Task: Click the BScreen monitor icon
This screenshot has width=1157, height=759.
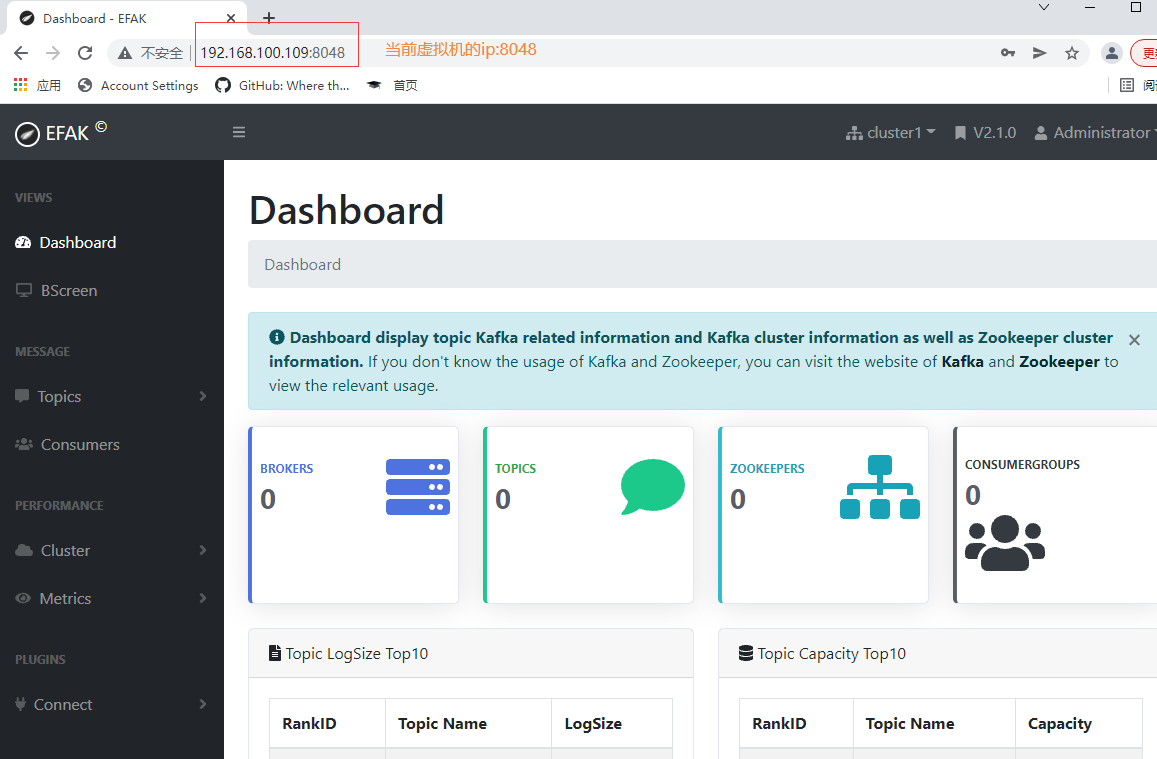Action: (x=24, y=291)
